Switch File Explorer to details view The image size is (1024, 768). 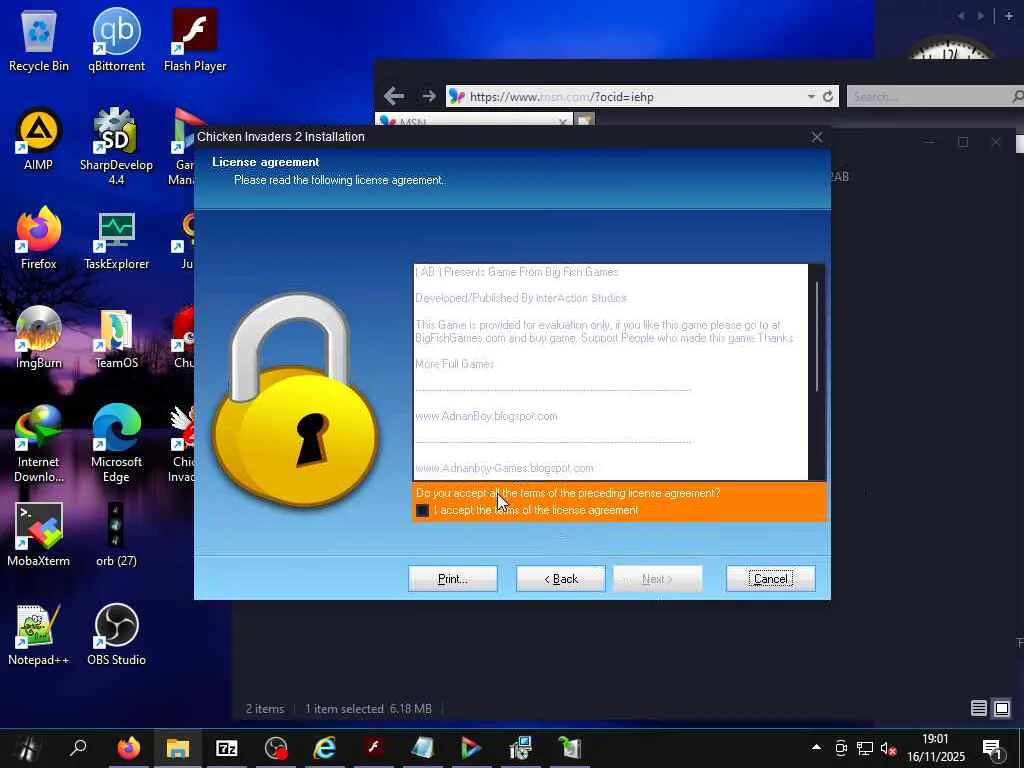pos(978,708)
